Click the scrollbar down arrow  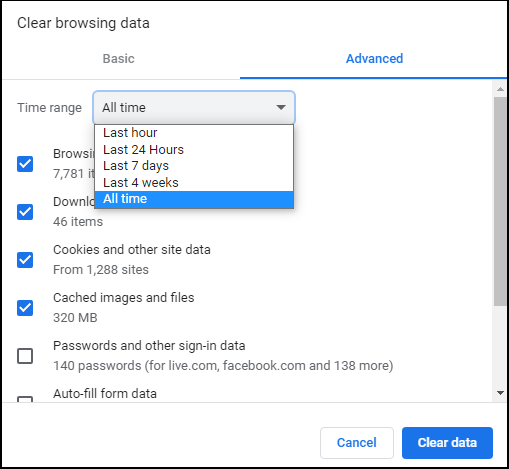[500, 393]
